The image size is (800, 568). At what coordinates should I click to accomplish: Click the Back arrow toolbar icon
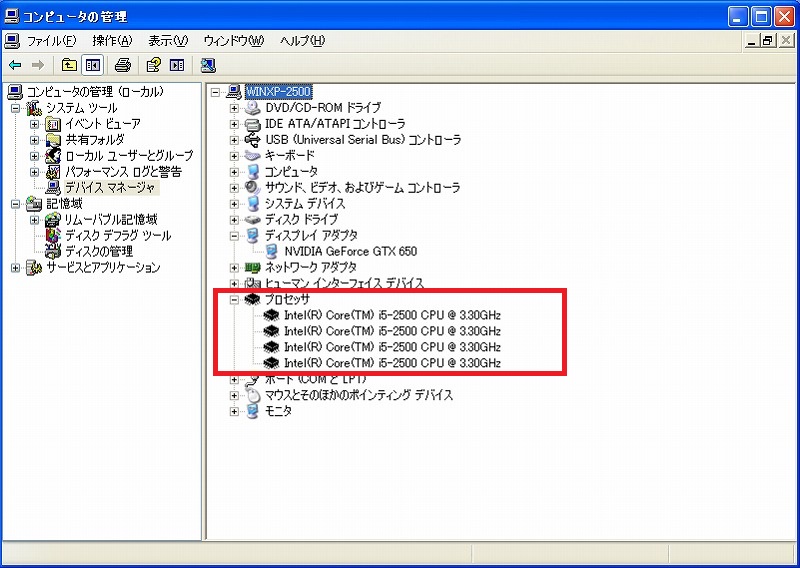15,65
